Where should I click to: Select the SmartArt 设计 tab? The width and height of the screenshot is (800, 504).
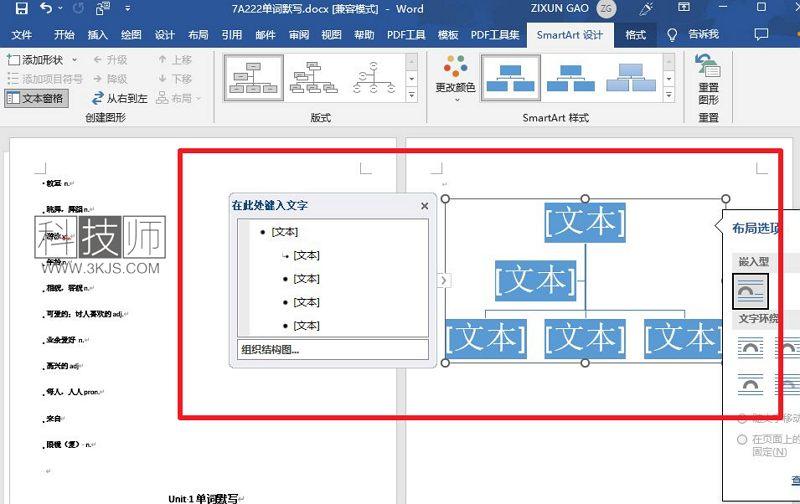pyautogui.click(x=570, y=35)
